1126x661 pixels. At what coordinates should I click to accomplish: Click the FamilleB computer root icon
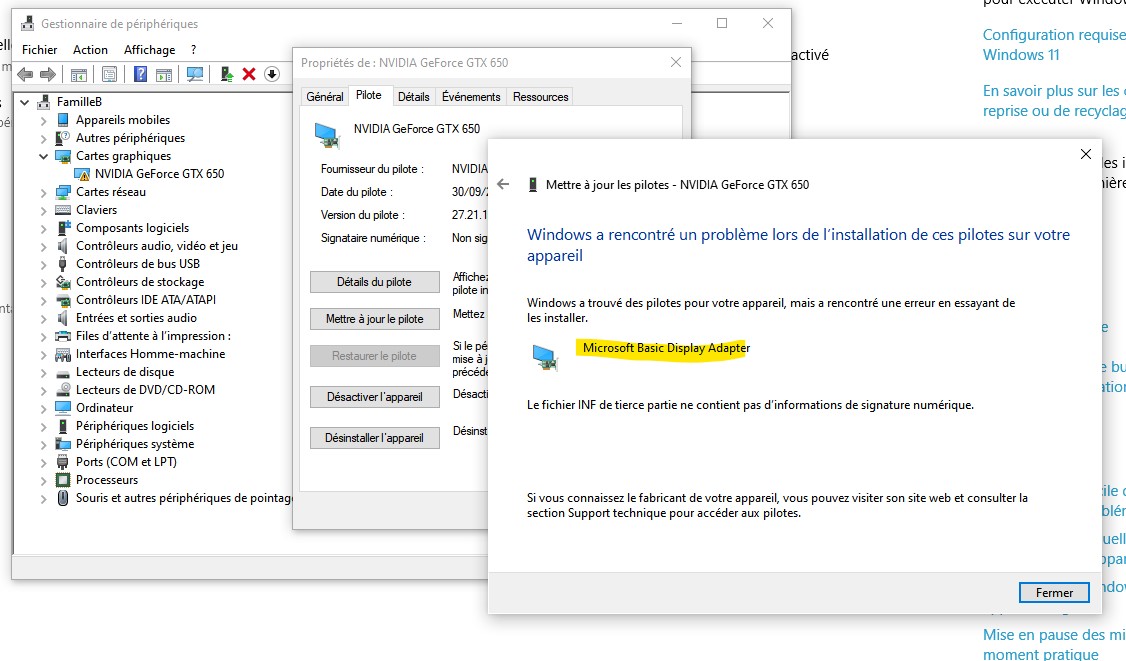(x=45, y=102)
